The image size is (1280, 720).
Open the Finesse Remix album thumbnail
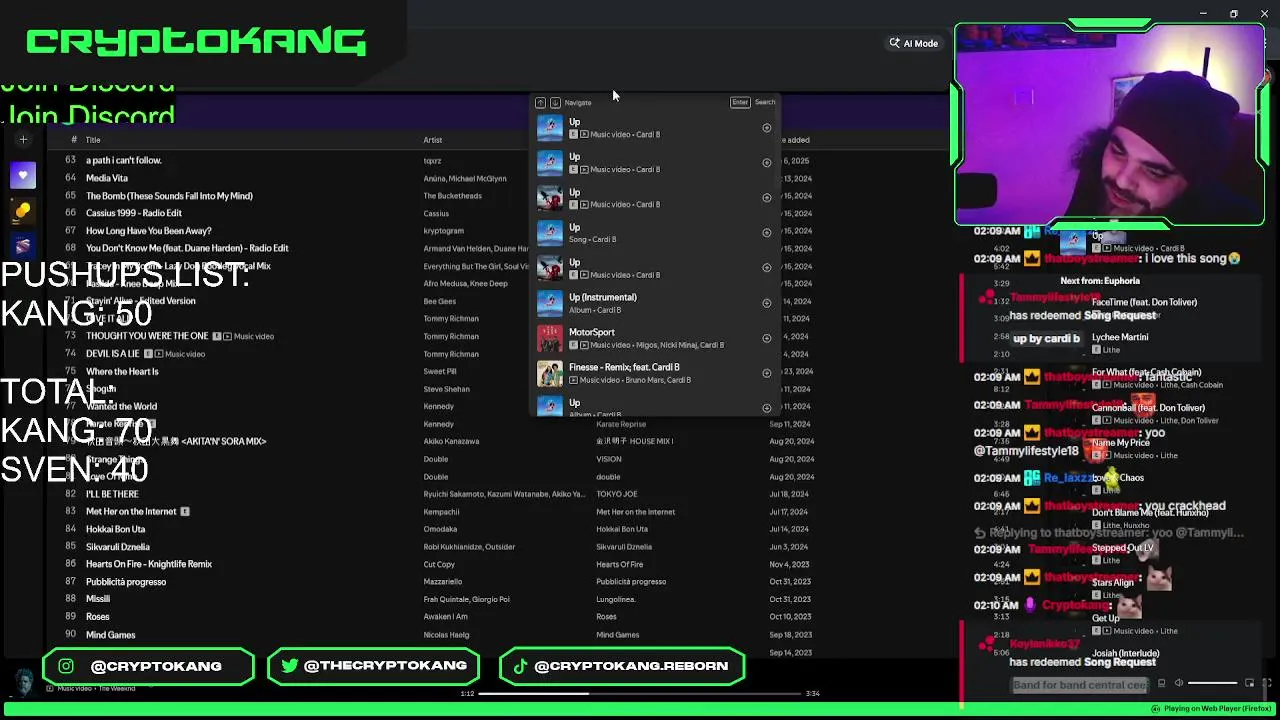(x=550, y=373)
